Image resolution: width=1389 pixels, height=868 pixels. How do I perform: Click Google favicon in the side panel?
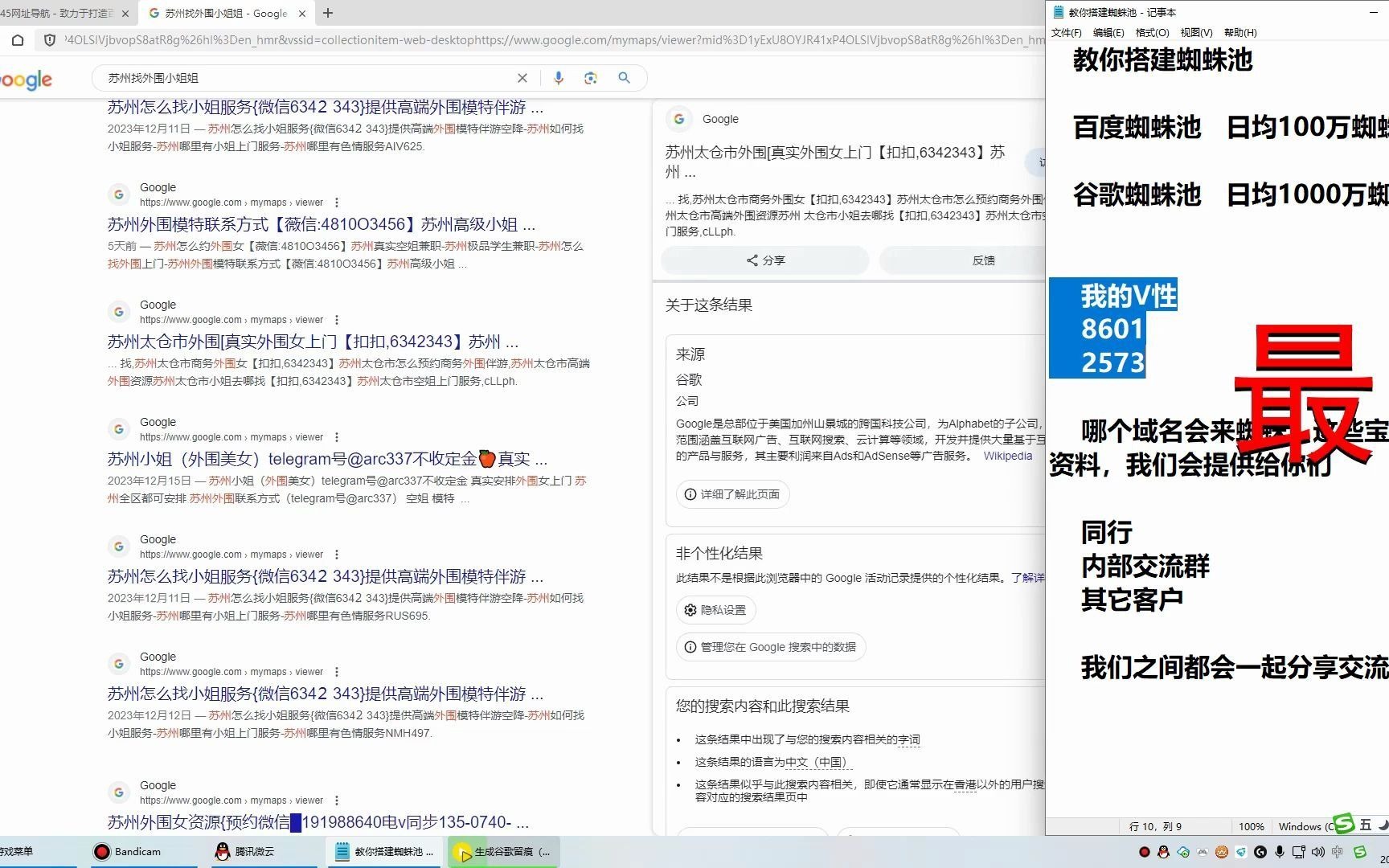[x=679, y=119]
